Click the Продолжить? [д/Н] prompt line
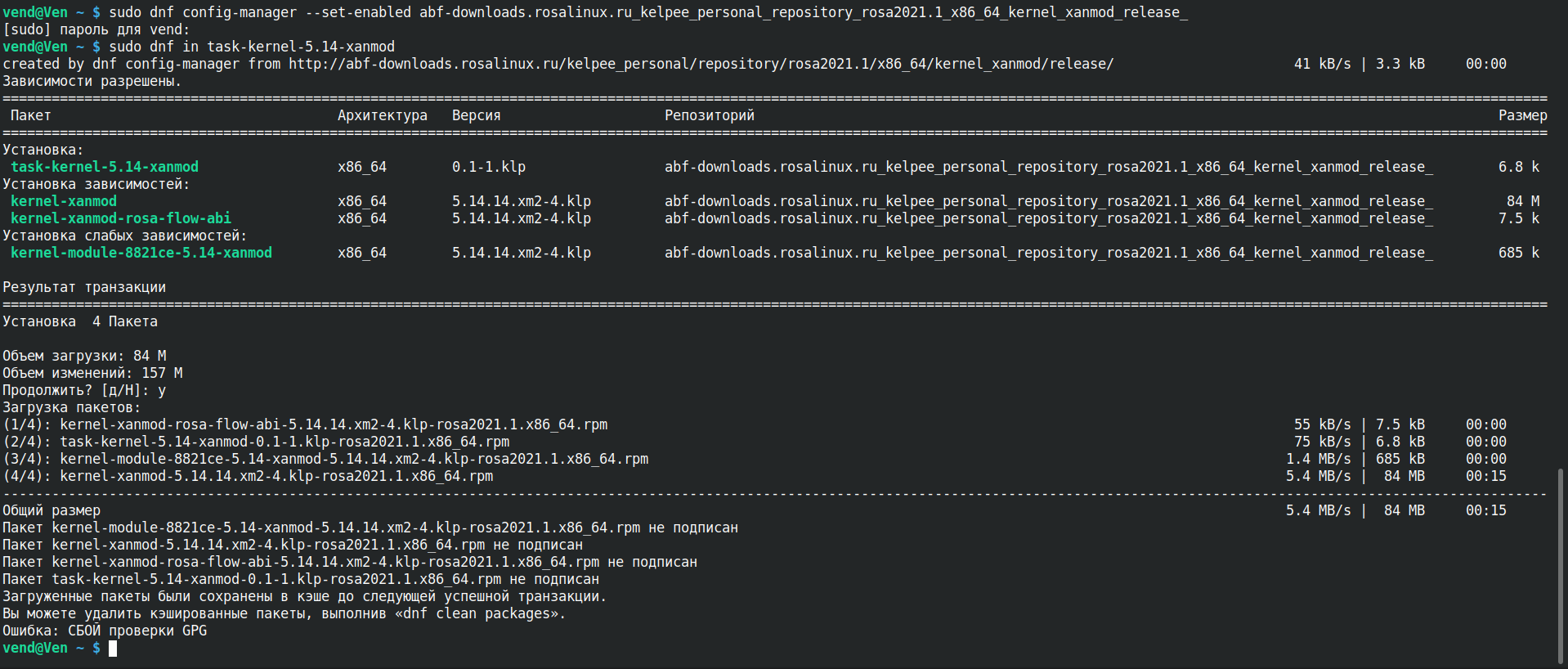This screenshot has height=669, width=1568. point(83,390)
